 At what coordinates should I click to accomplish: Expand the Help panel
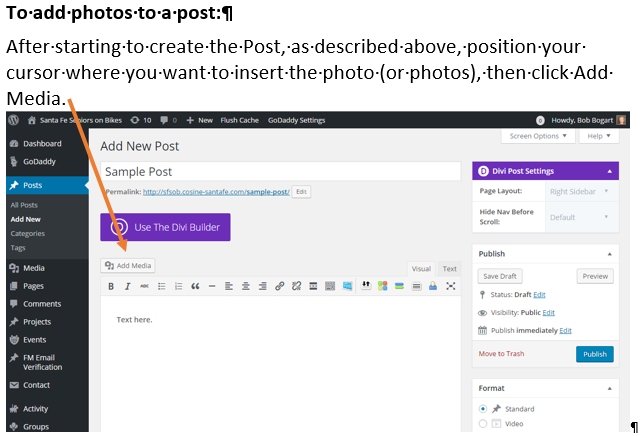click(x=599, y=136)
